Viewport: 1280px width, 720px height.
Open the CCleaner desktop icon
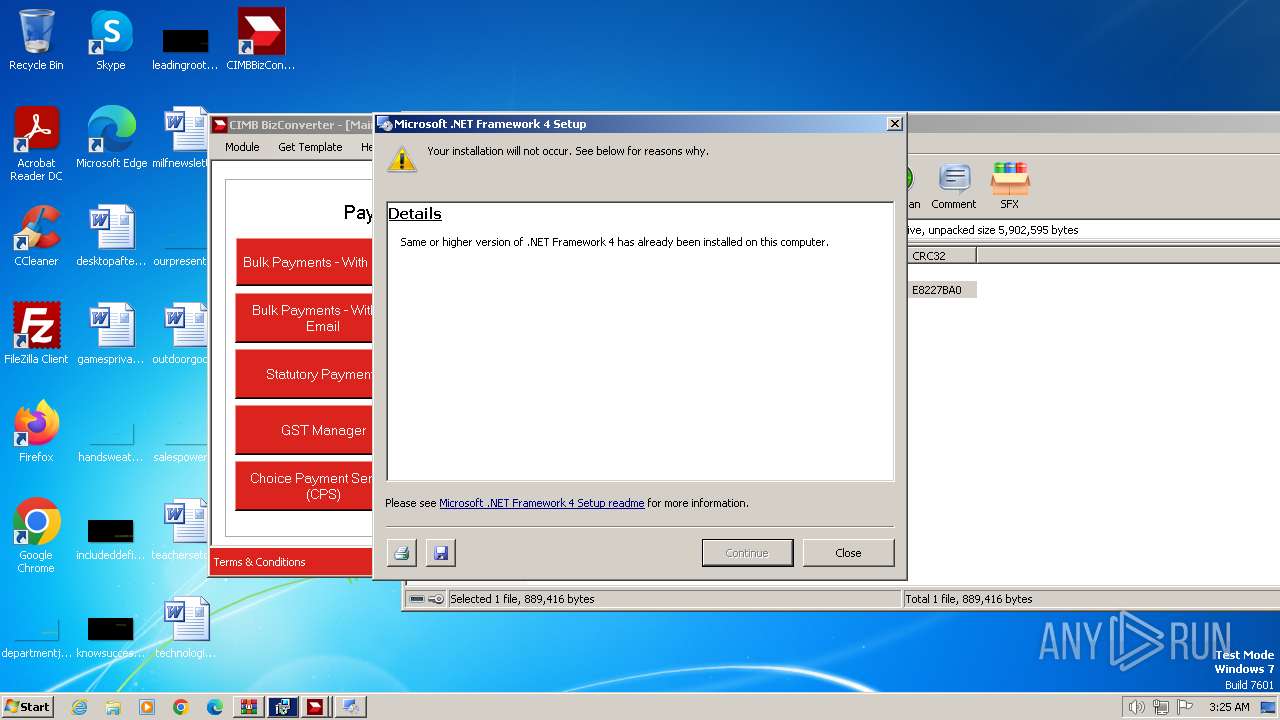click(36, 236)
